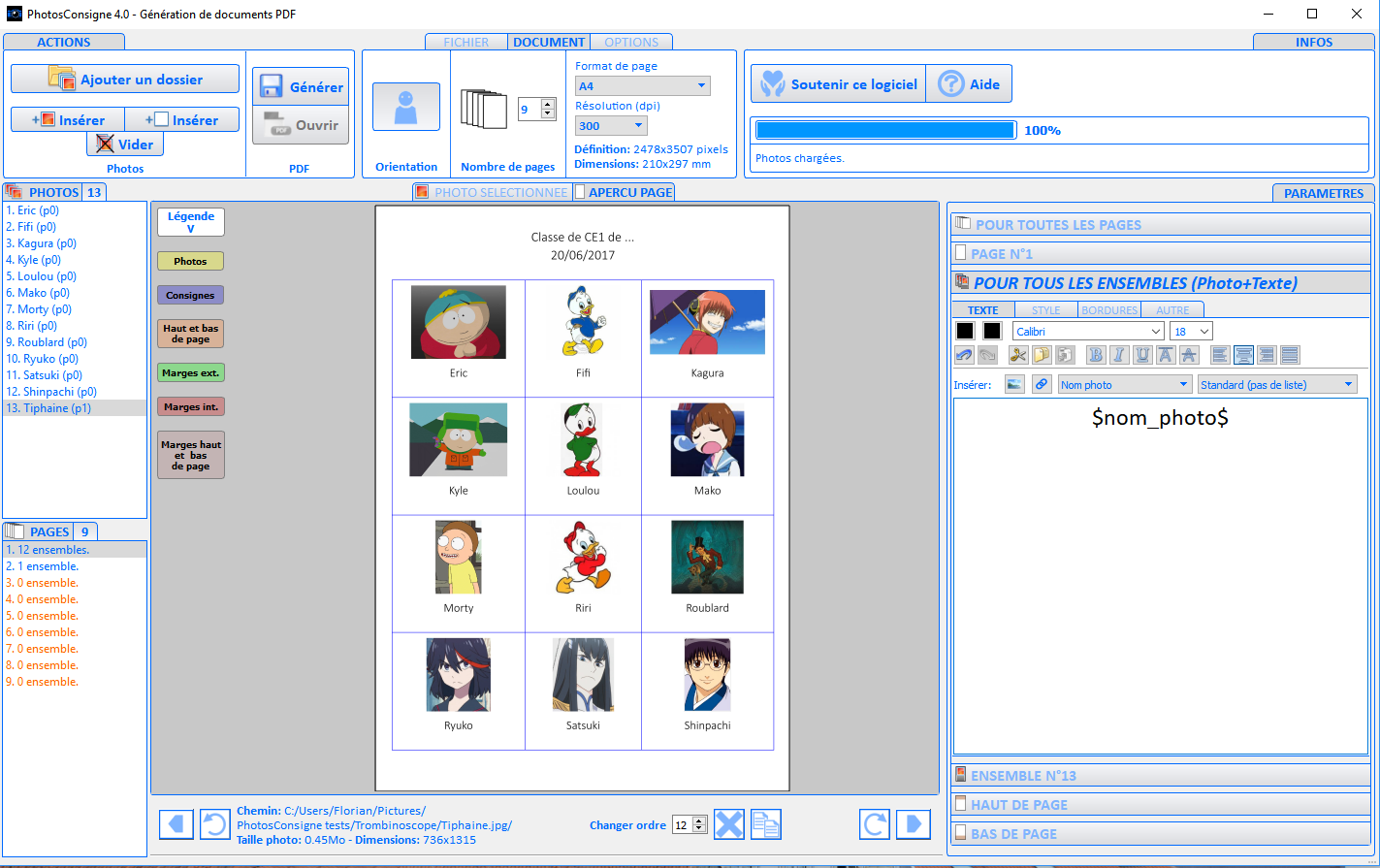1380x868 pixels.
Task: Click the Kagura photo thumbnail in preview
Action: tap(707, 322)
